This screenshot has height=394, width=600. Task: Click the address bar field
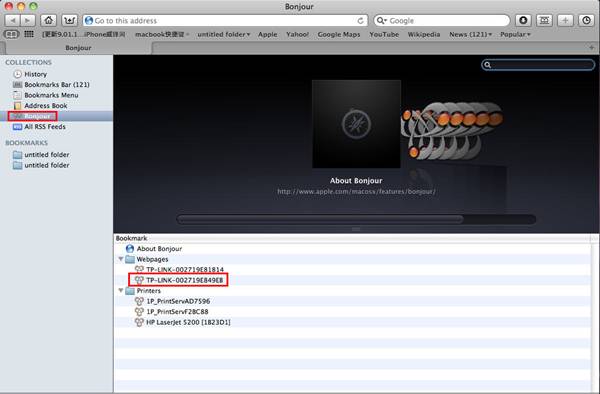click(x=225, y=21)
